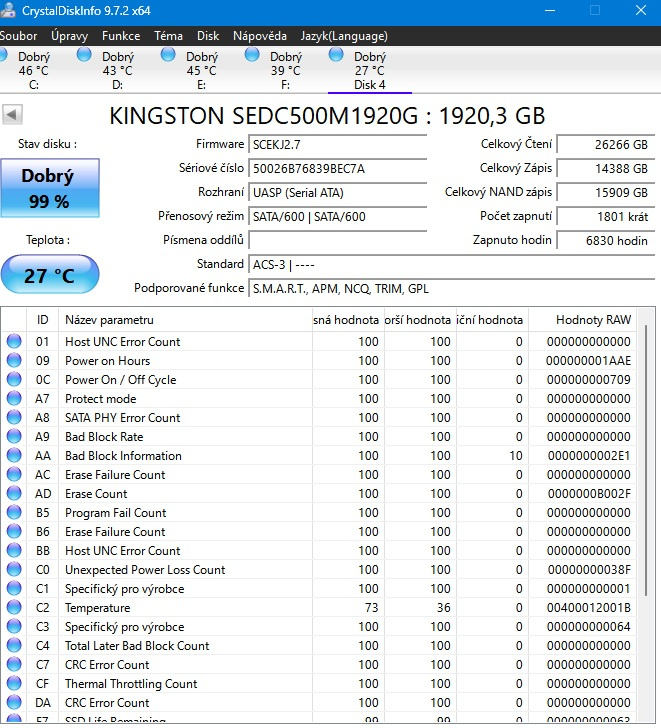Click the Rozhraní field UASP (Serial ATA)

pos(337,193)
